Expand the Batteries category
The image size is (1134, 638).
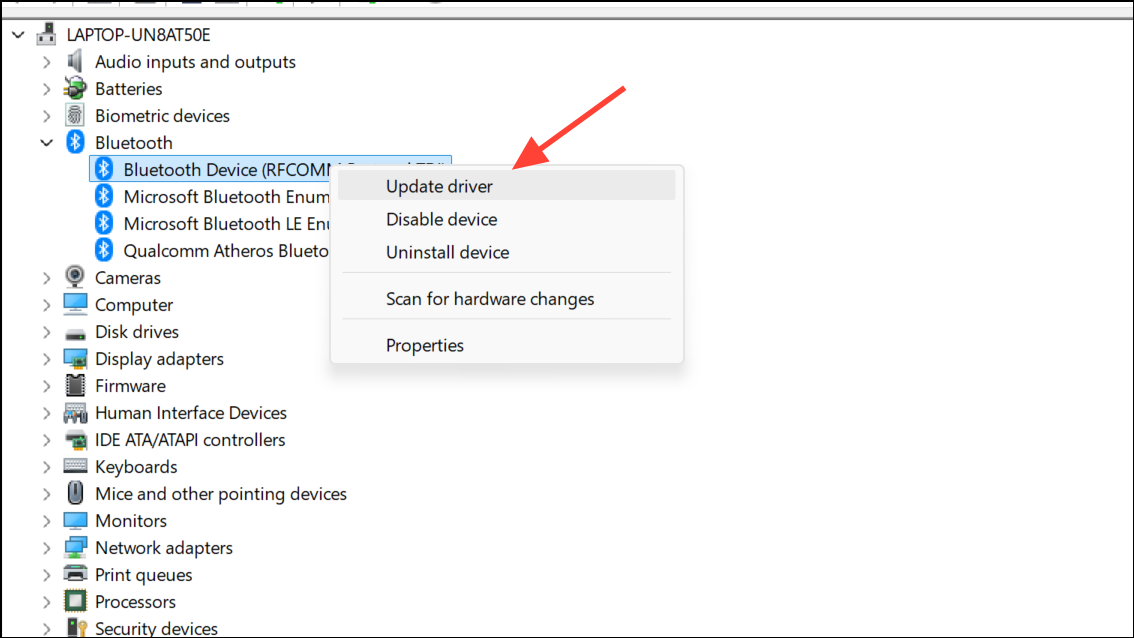click(46, 88)
